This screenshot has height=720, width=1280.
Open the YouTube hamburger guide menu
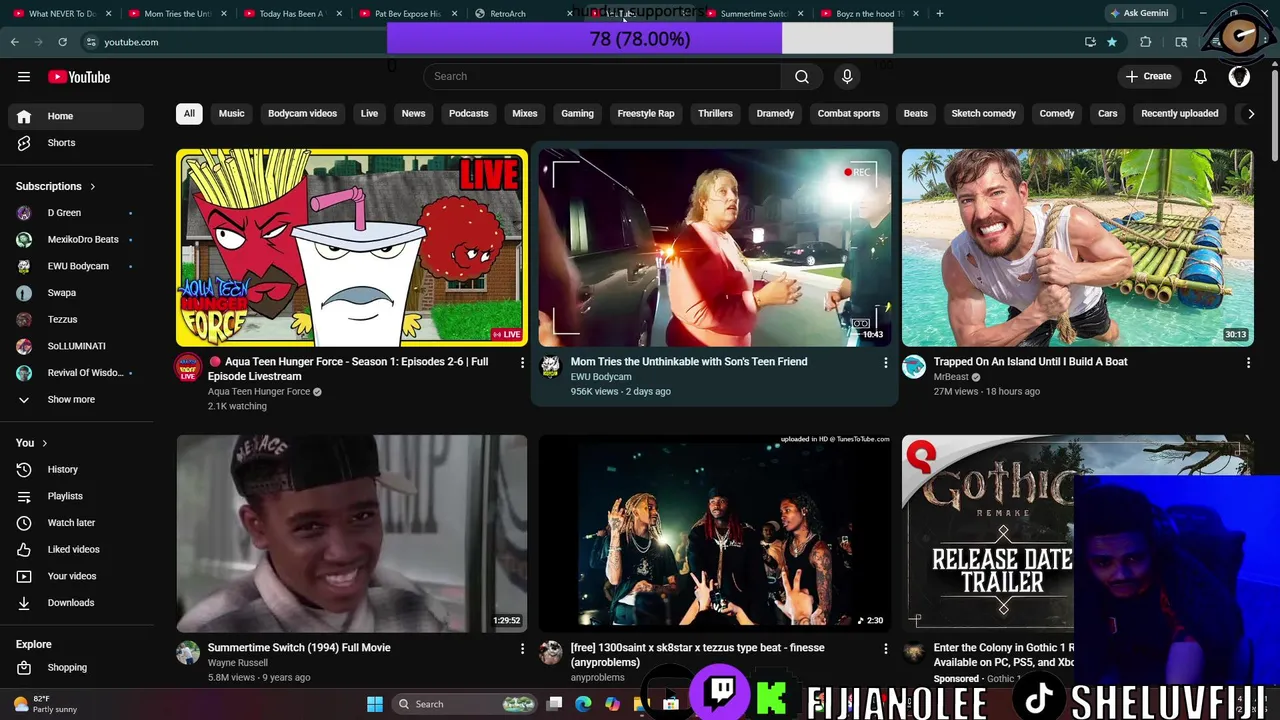[x=24, y=77]
